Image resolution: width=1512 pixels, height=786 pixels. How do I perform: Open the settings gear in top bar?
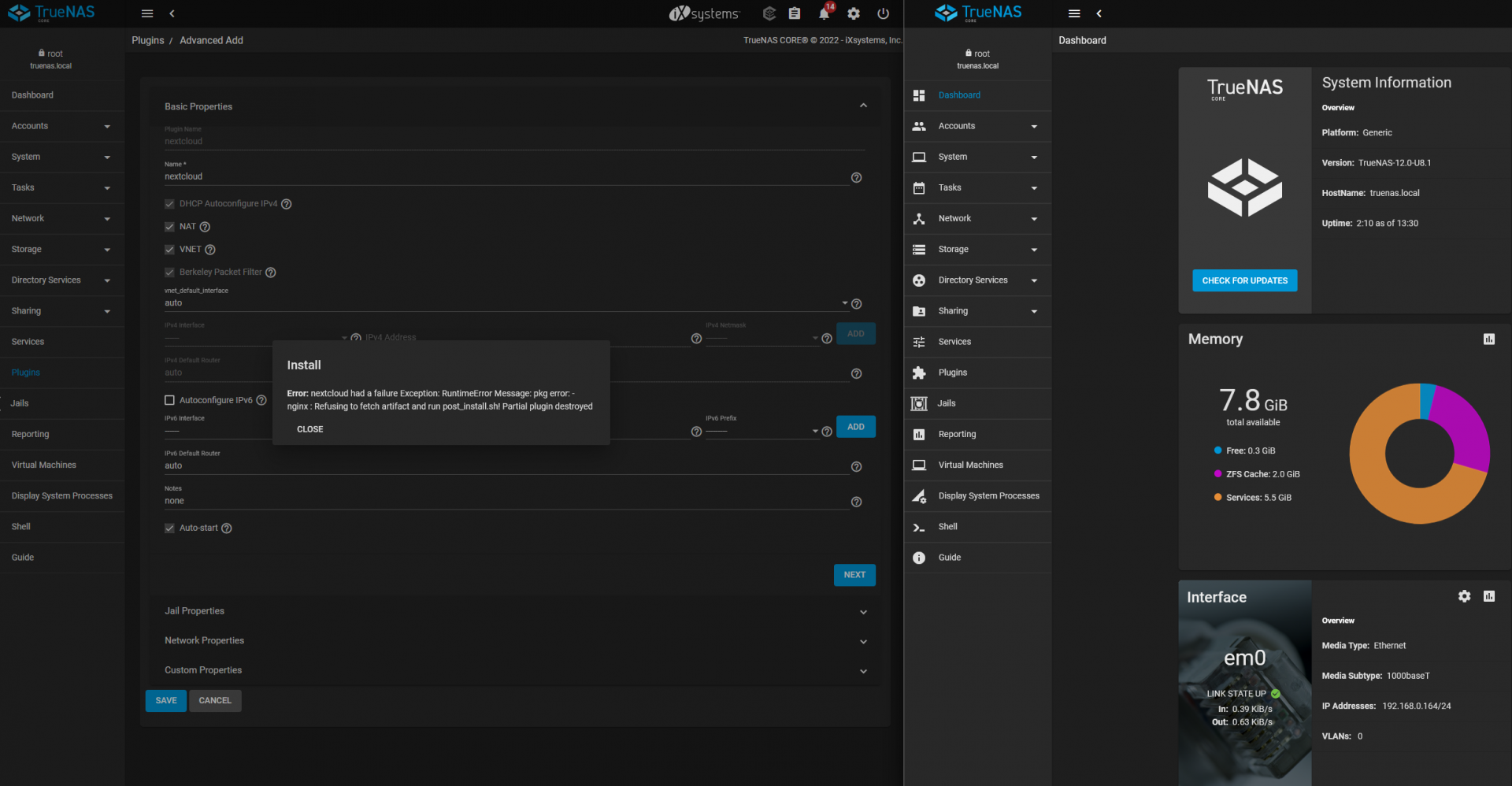[854, 13]
